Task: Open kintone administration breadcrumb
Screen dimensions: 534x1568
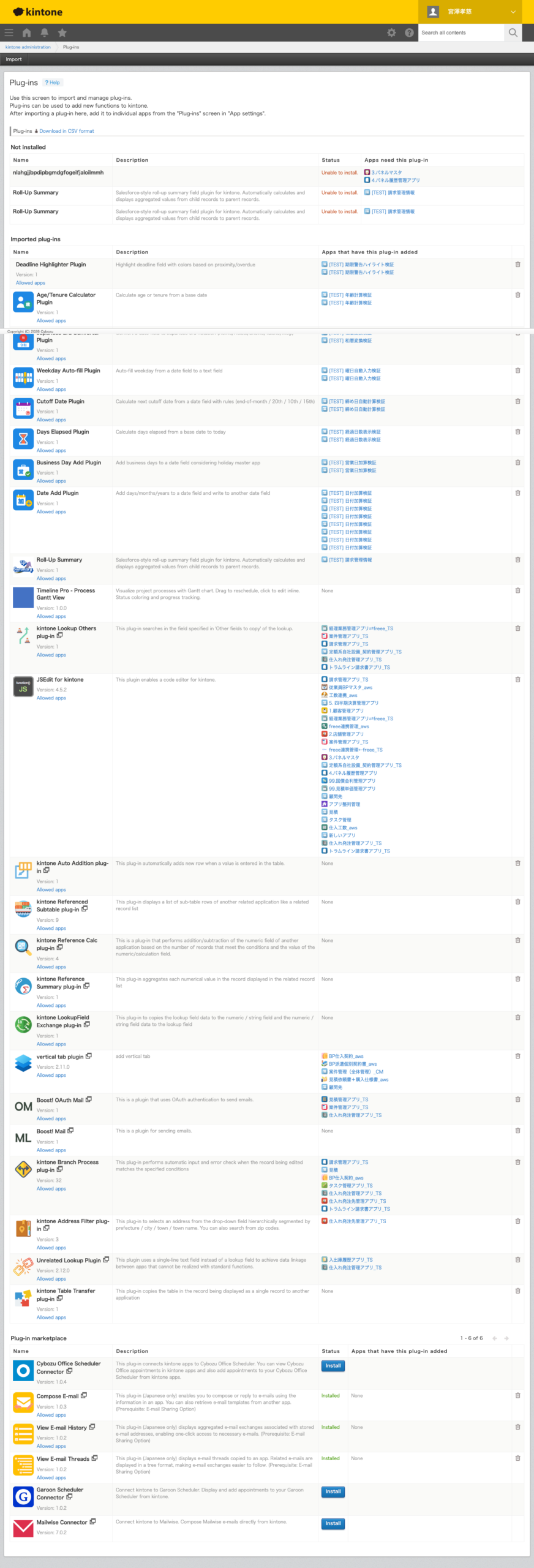Action: pyautogui.click(x=28, y=47)
